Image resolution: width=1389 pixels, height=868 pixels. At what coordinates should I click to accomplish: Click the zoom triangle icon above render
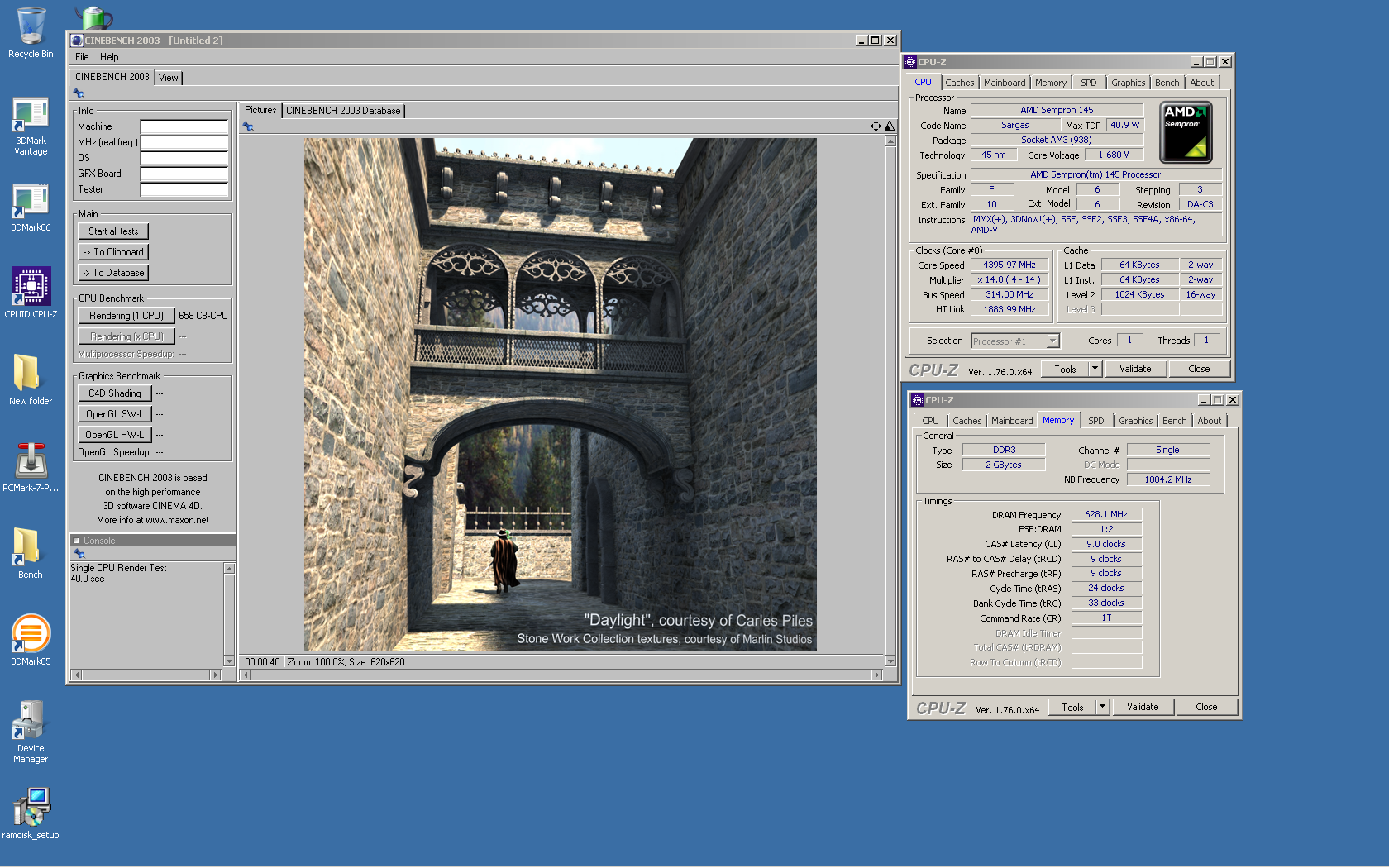click(890, 126)
